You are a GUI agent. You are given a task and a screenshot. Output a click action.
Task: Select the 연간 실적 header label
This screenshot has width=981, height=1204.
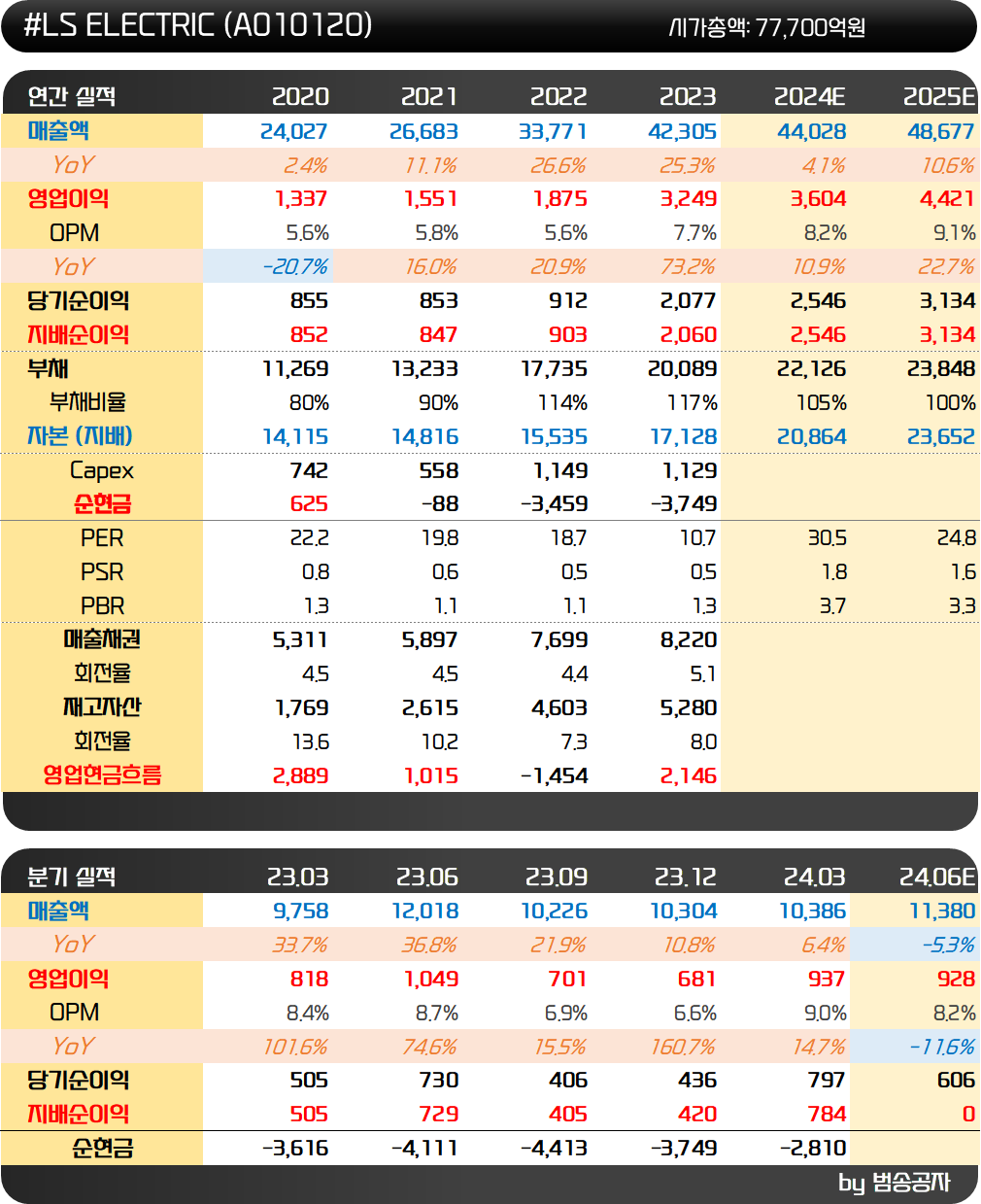click(72, 96)
